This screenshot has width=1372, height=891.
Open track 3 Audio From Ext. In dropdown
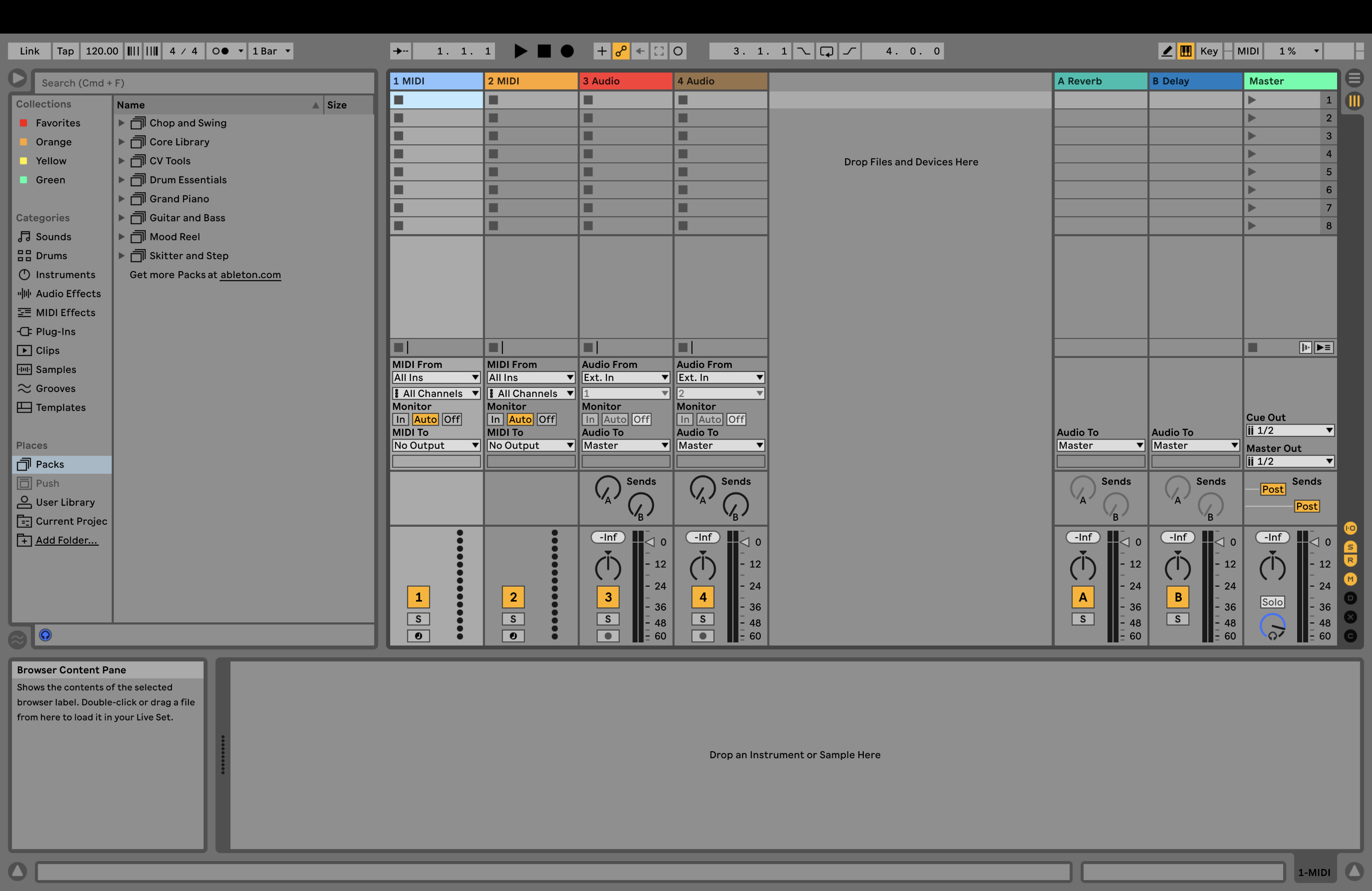pyautogui.click(x=626, y=377)
